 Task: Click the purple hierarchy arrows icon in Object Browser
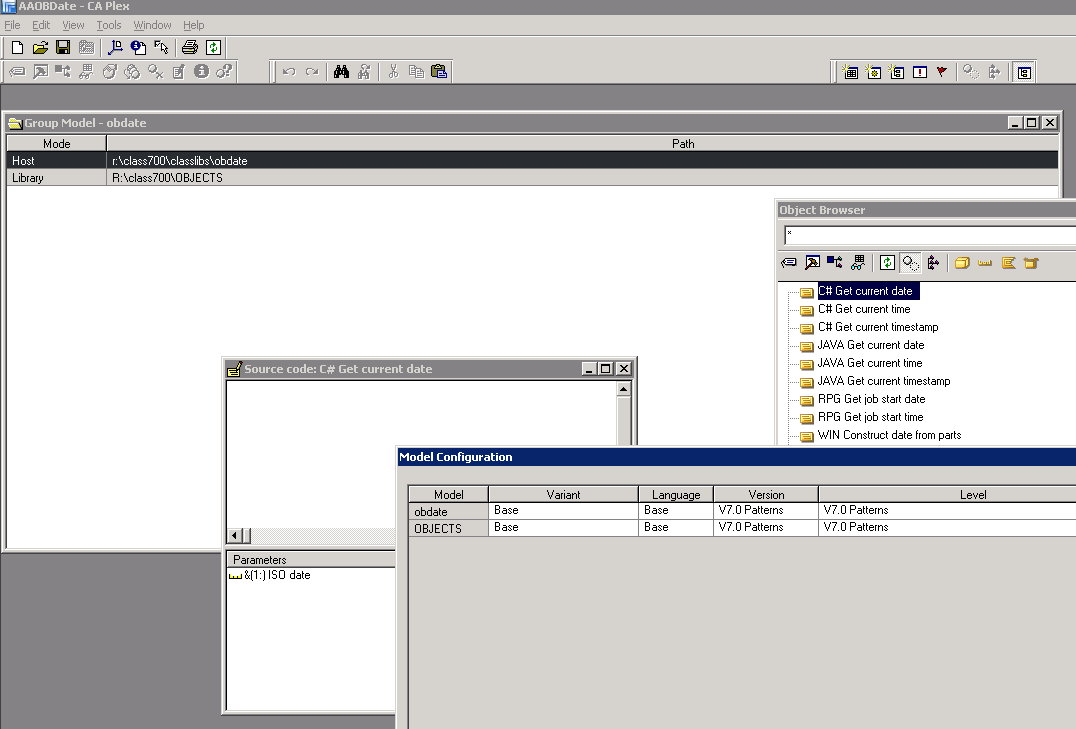(x=933, y=263)
